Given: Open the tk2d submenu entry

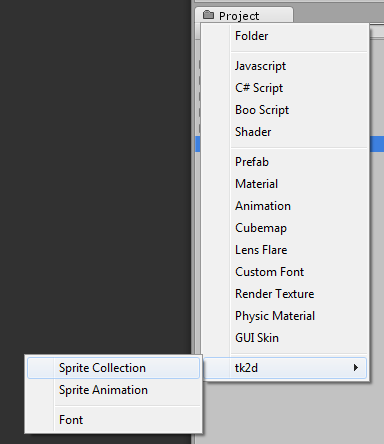Looking at the screenshot, I should click(x=285, y=368).
